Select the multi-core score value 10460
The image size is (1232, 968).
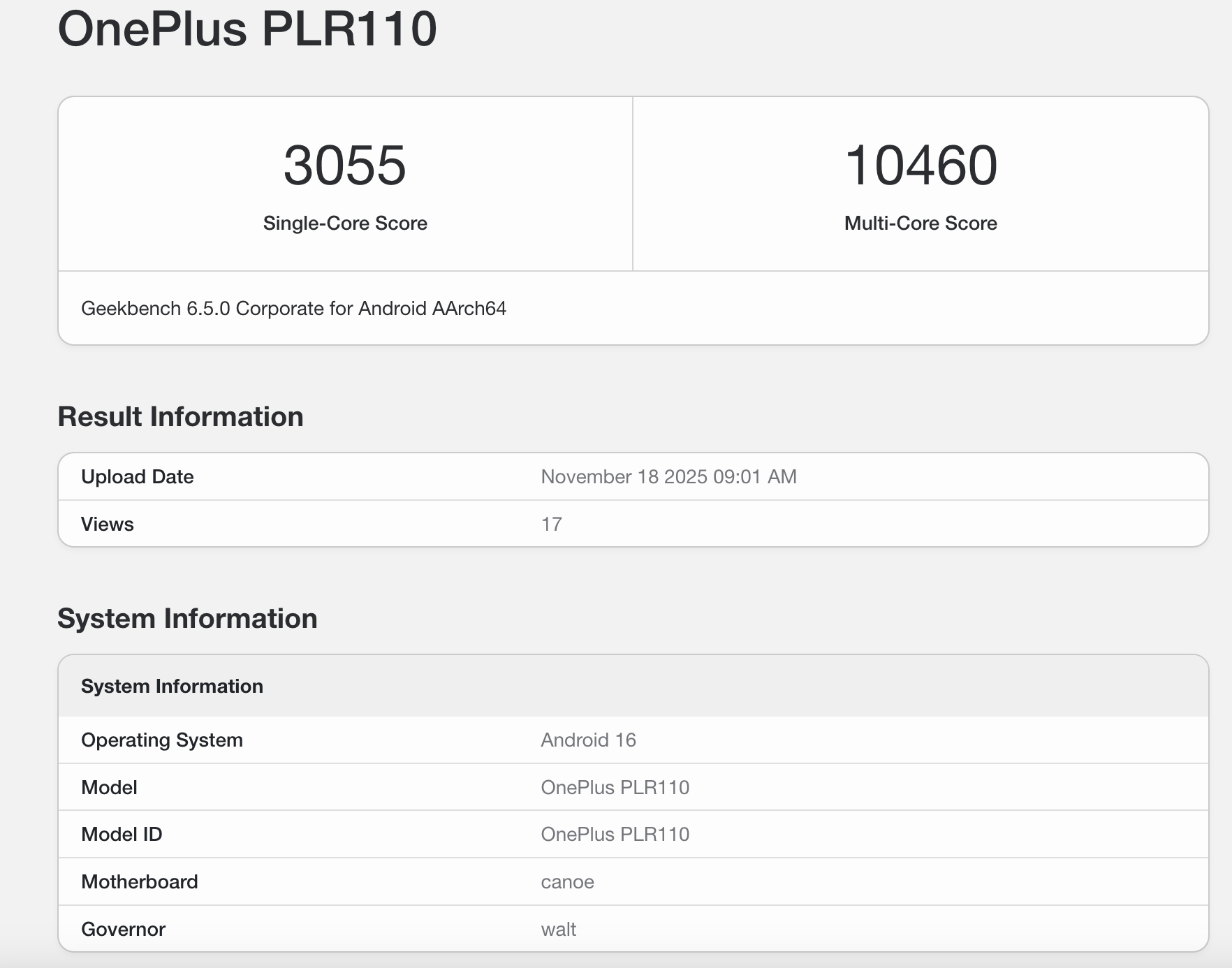coord(921,166)
